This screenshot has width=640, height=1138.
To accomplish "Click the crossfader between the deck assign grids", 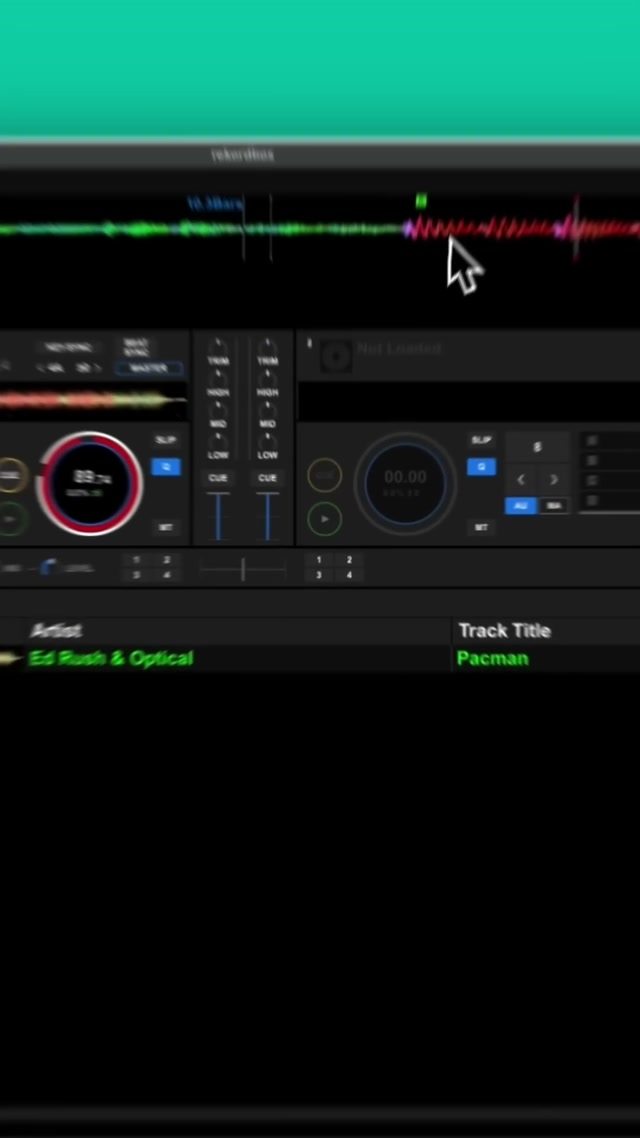I will 243,569.
